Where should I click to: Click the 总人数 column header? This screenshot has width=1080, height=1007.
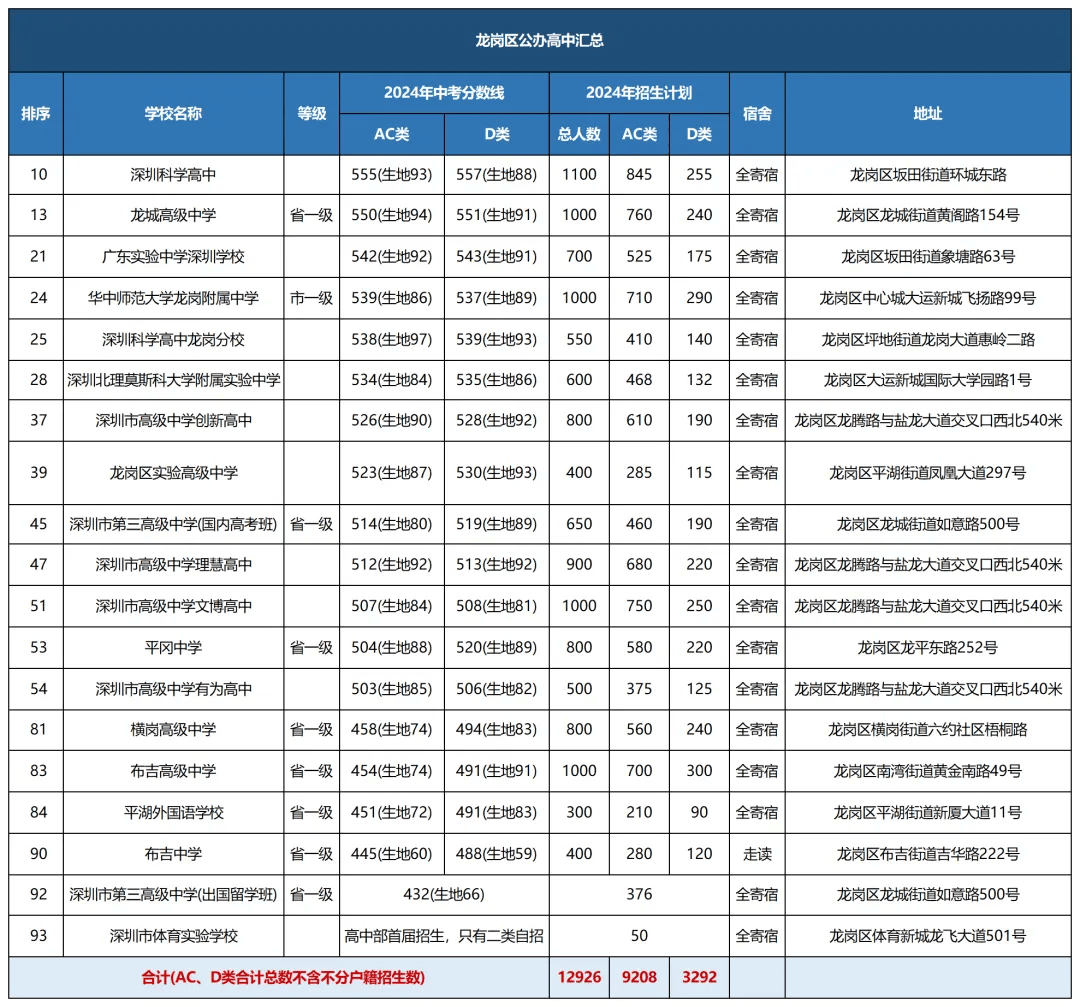tap(578, 134)
